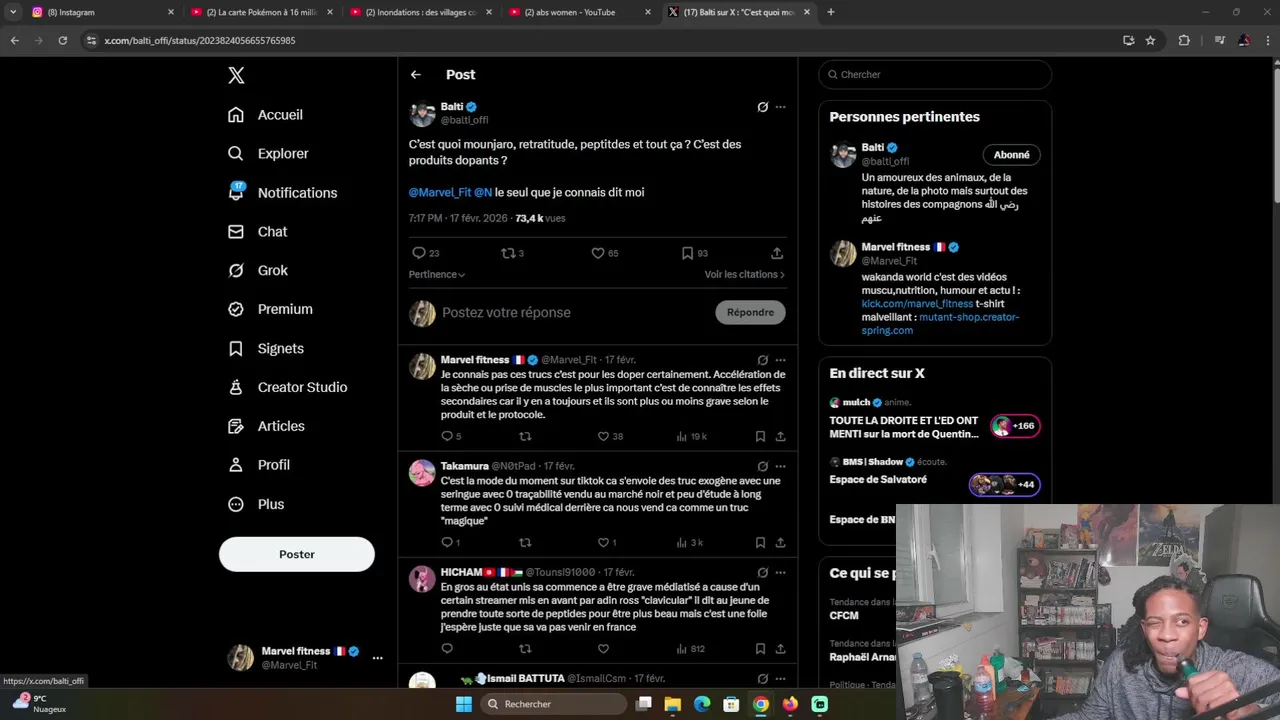The height and width of the screenshot is (720, 1280).
Task: Open Creator Studio
Action: point(287,387)
